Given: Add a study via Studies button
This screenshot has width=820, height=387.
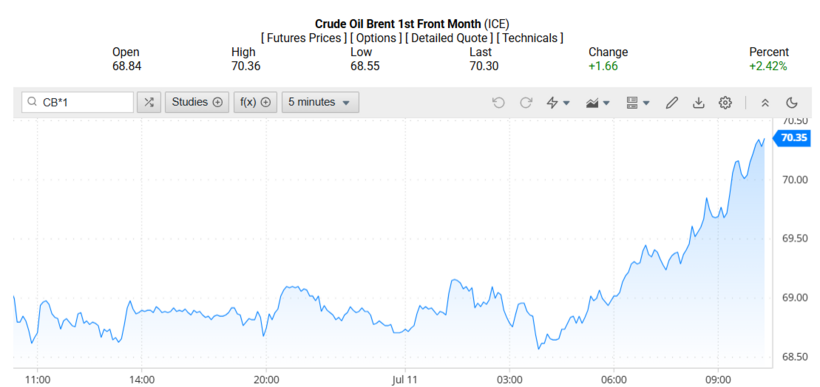Looking at the screenshot, I should coord(197,103).
